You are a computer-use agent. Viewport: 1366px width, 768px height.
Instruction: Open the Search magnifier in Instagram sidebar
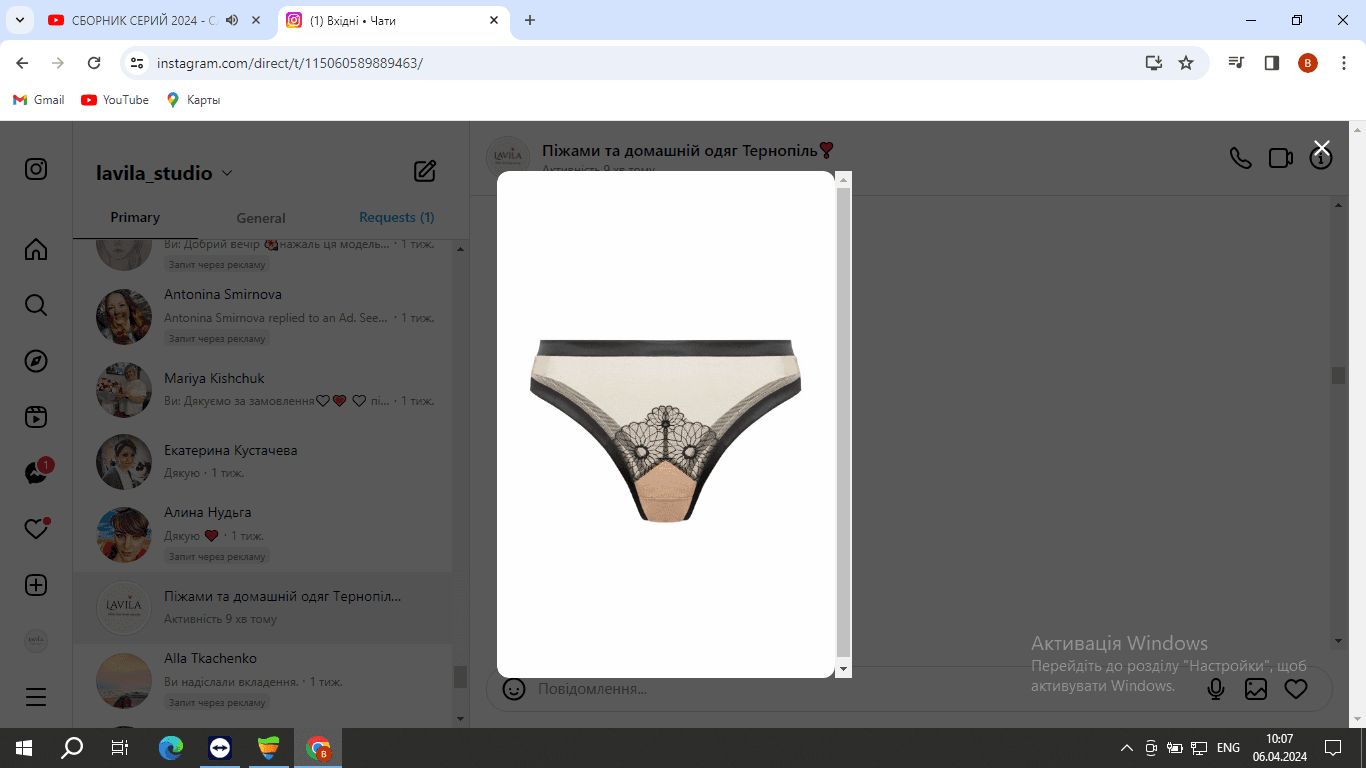click(36, 305)
